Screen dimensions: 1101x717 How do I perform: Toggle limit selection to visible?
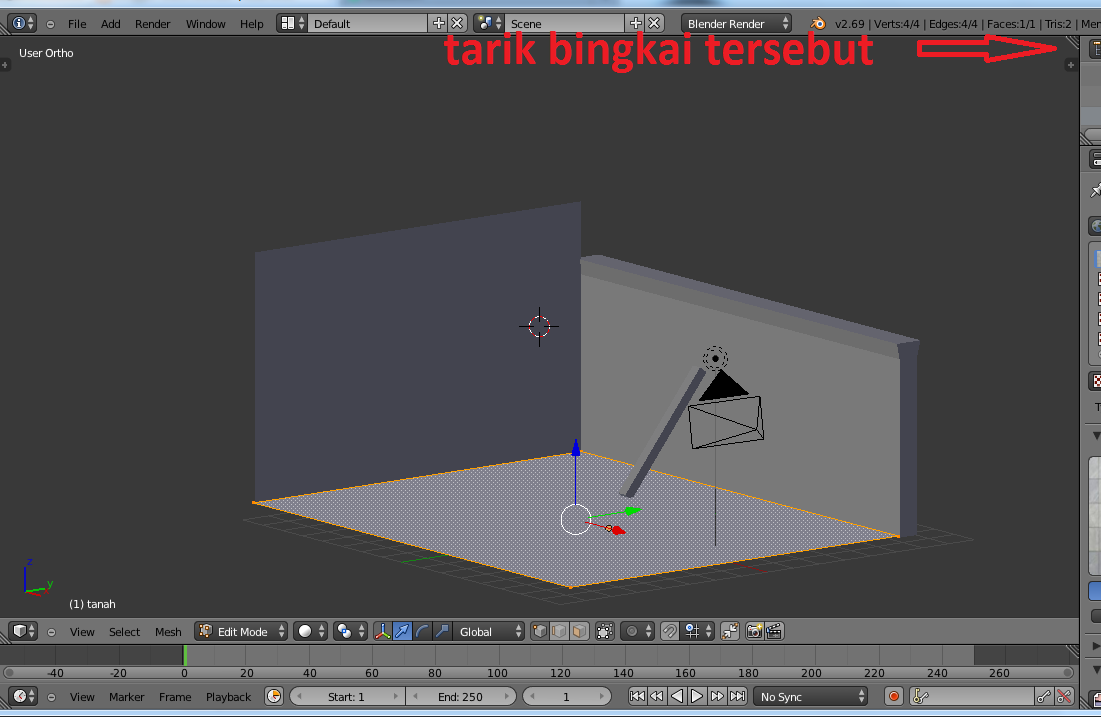[x=605, y=631]
